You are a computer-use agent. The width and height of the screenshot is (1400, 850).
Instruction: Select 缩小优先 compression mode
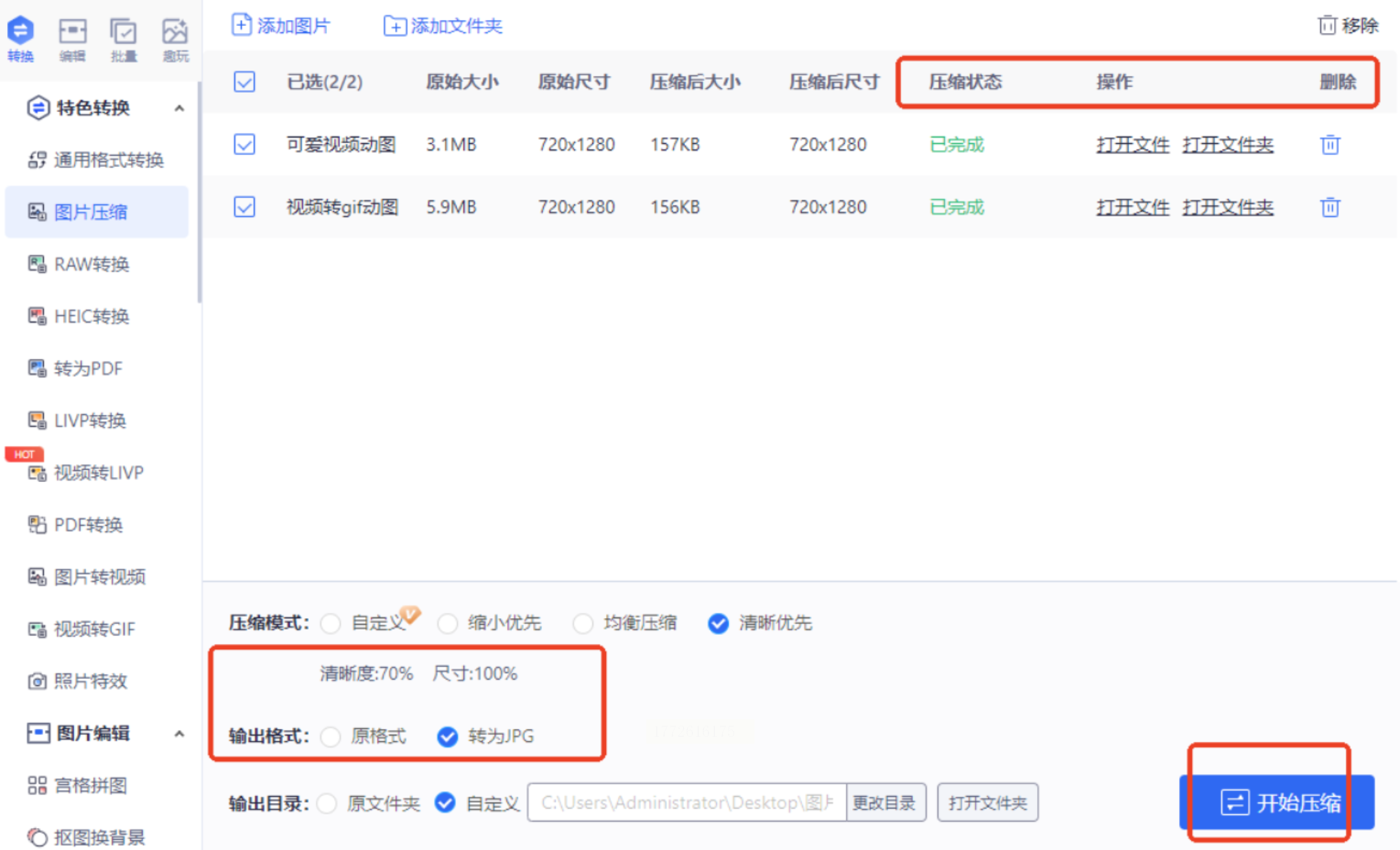(447, 623)
